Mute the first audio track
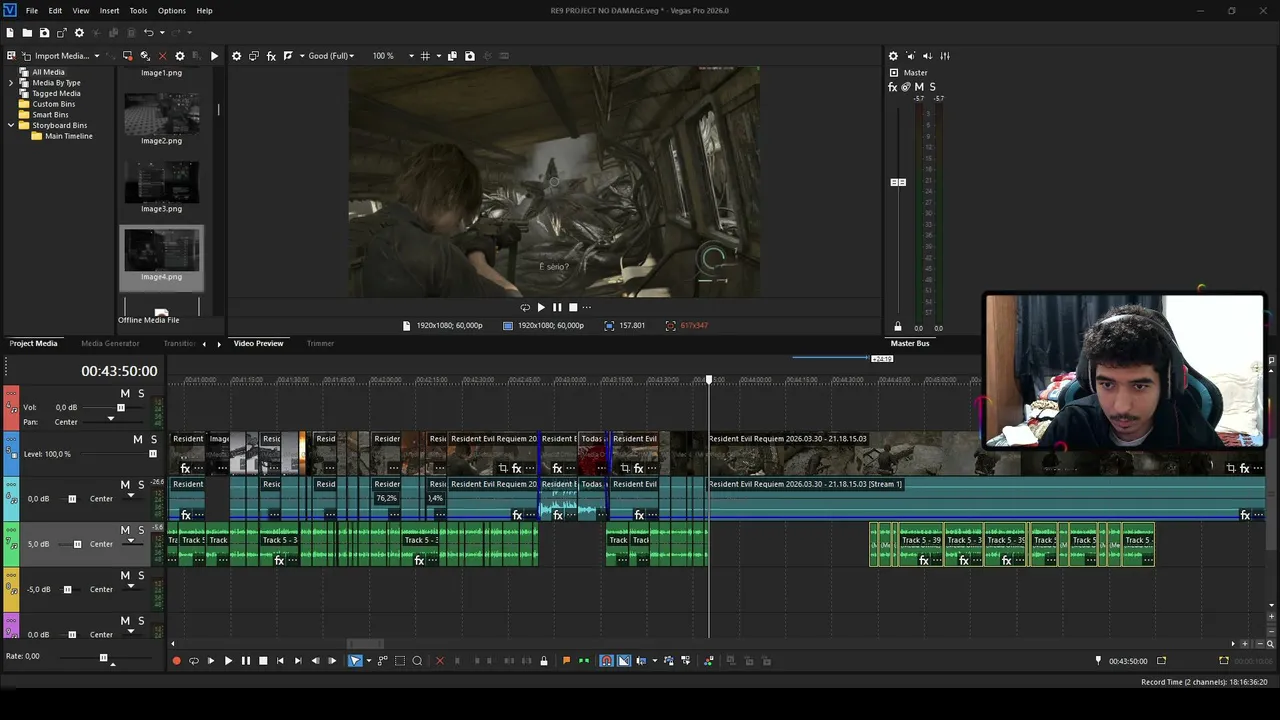 125,394
